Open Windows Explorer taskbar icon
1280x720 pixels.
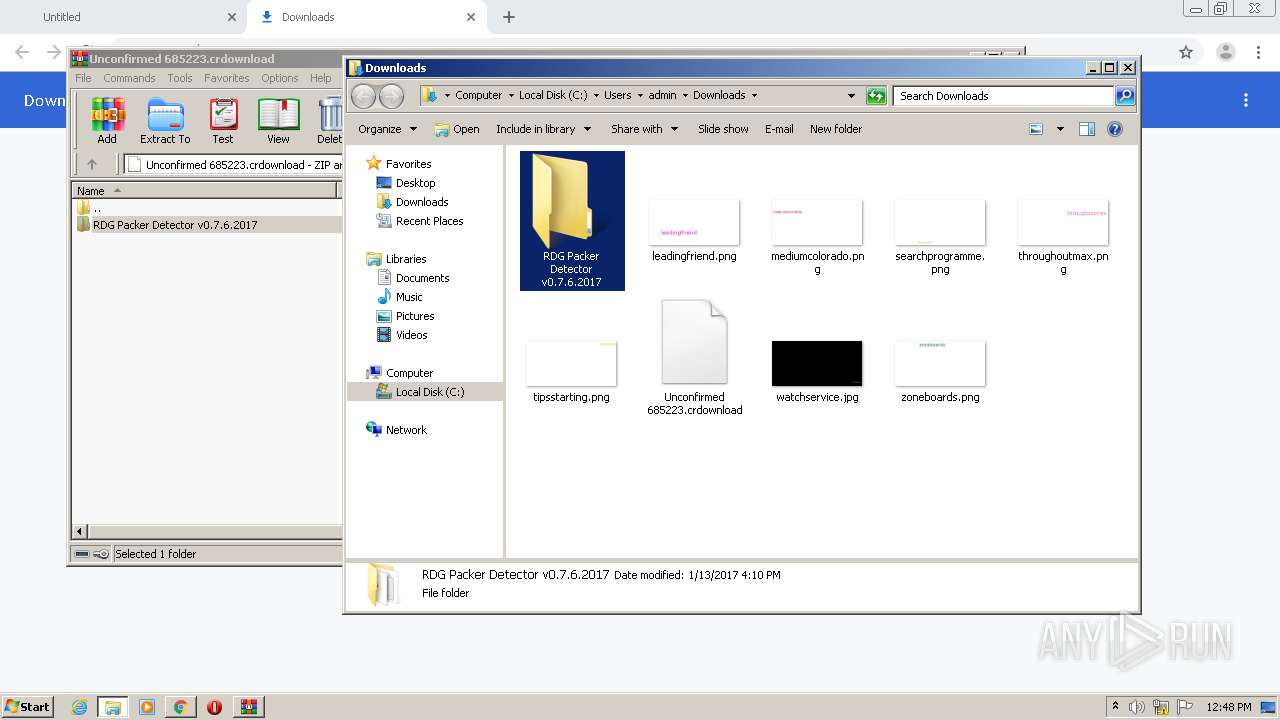coord(113,707)
